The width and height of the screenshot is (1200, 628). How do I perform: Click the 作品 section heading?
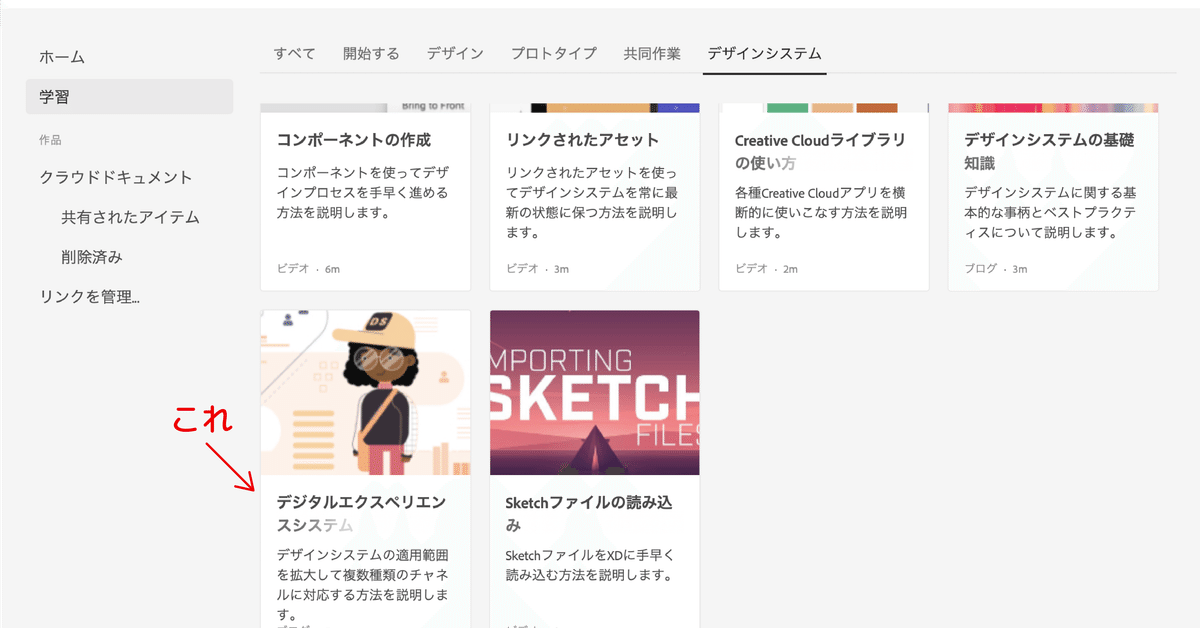click(x=50, y=140)
